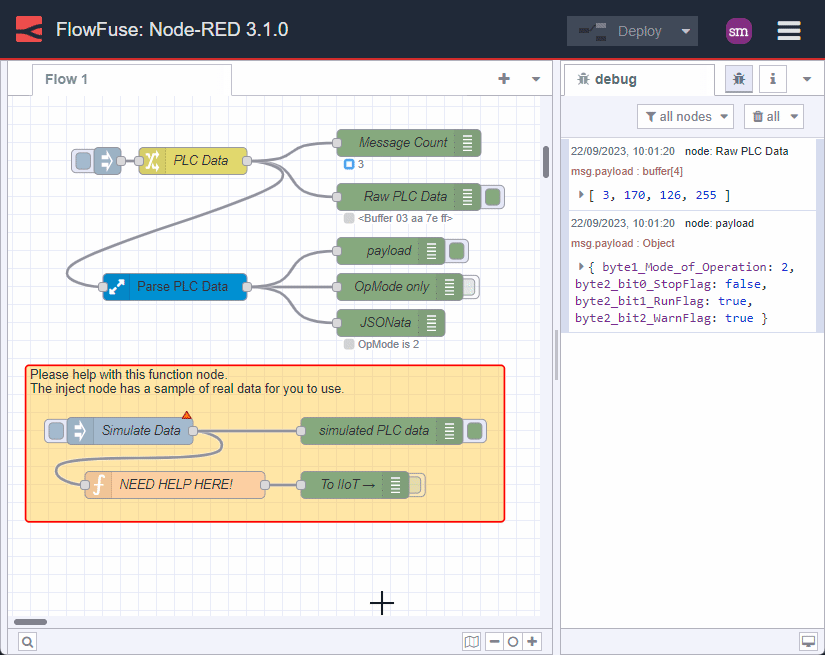Open debug in new window icon
The width and height of the screenshot is (825, 655).
click(x=807, y=642)
